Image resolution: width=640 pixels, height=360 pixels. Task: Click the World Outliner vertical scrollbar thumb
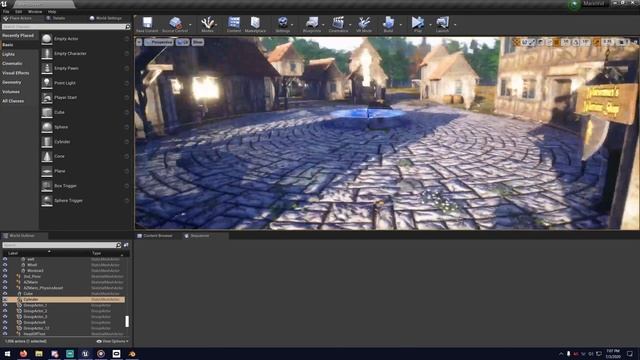coord(127,321)
